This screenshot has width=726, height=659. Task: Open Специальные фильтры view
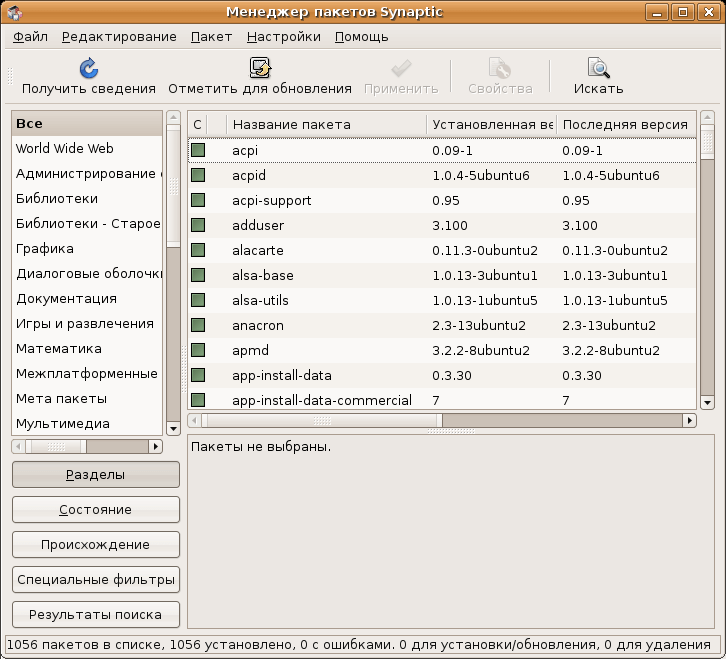96,579
